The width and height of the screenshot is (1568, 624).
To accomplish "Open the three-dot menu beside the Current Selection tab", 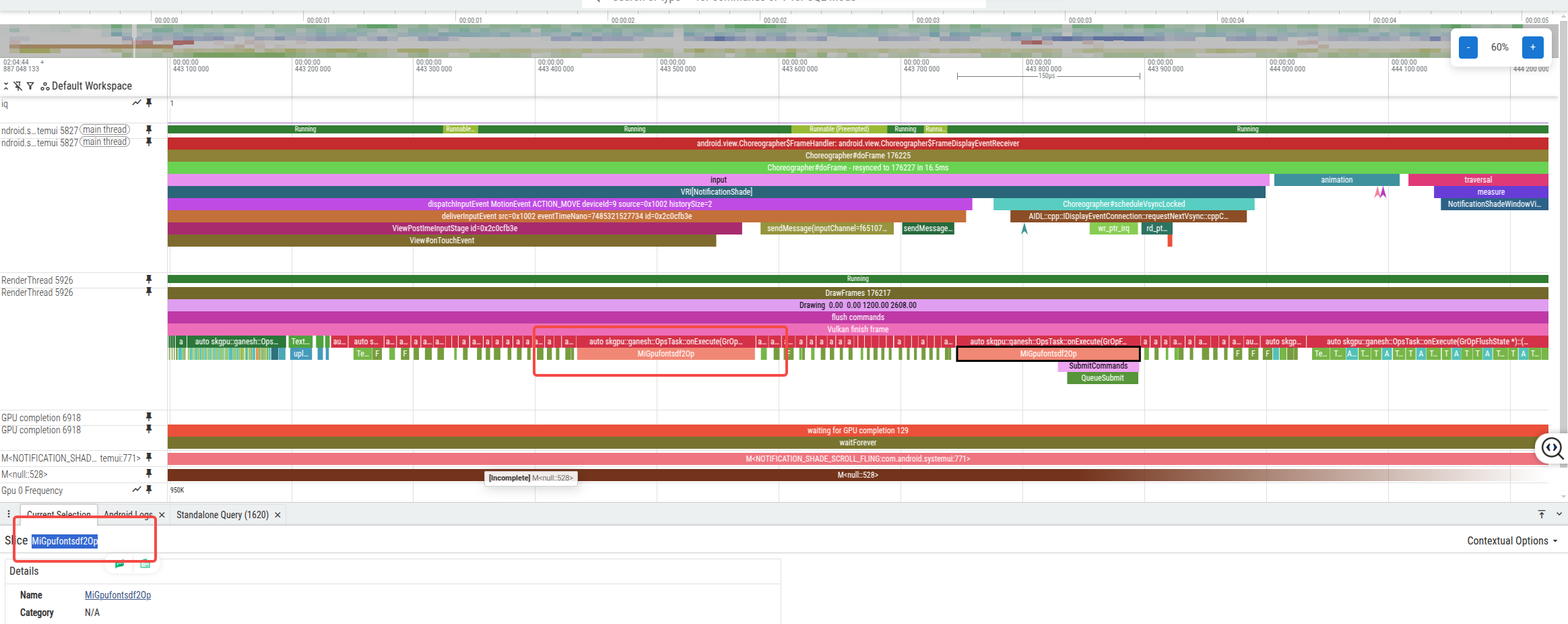I will coord(9,514).
